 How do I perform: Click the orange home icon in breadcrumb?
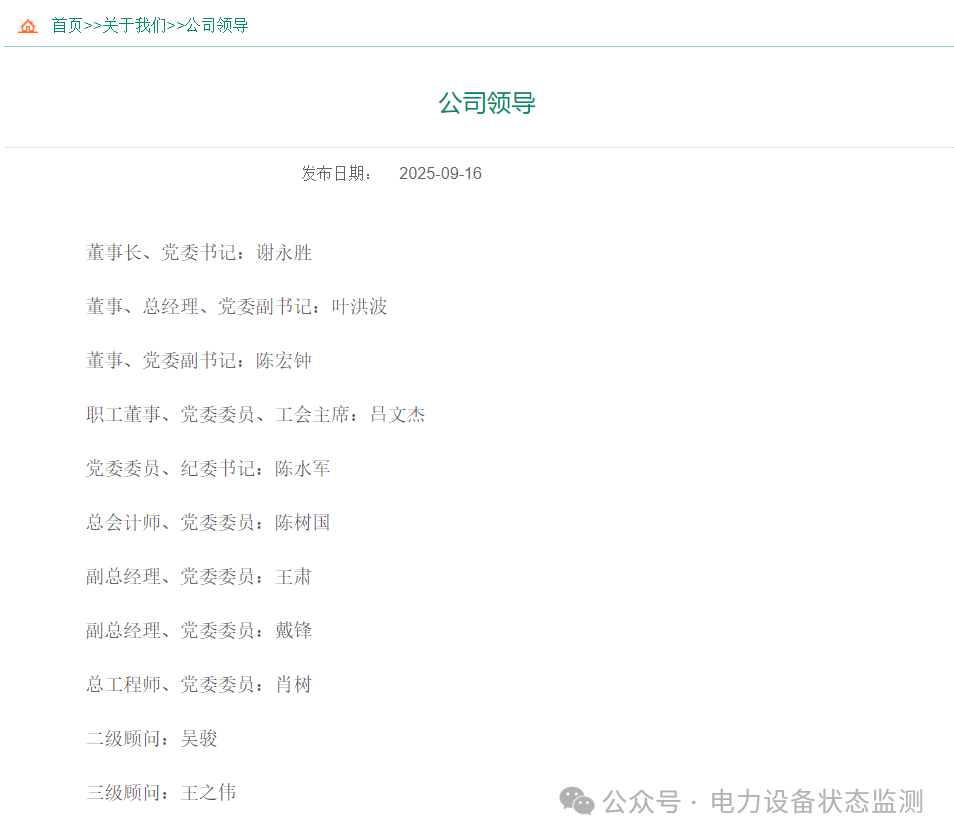tap(28, 26)
